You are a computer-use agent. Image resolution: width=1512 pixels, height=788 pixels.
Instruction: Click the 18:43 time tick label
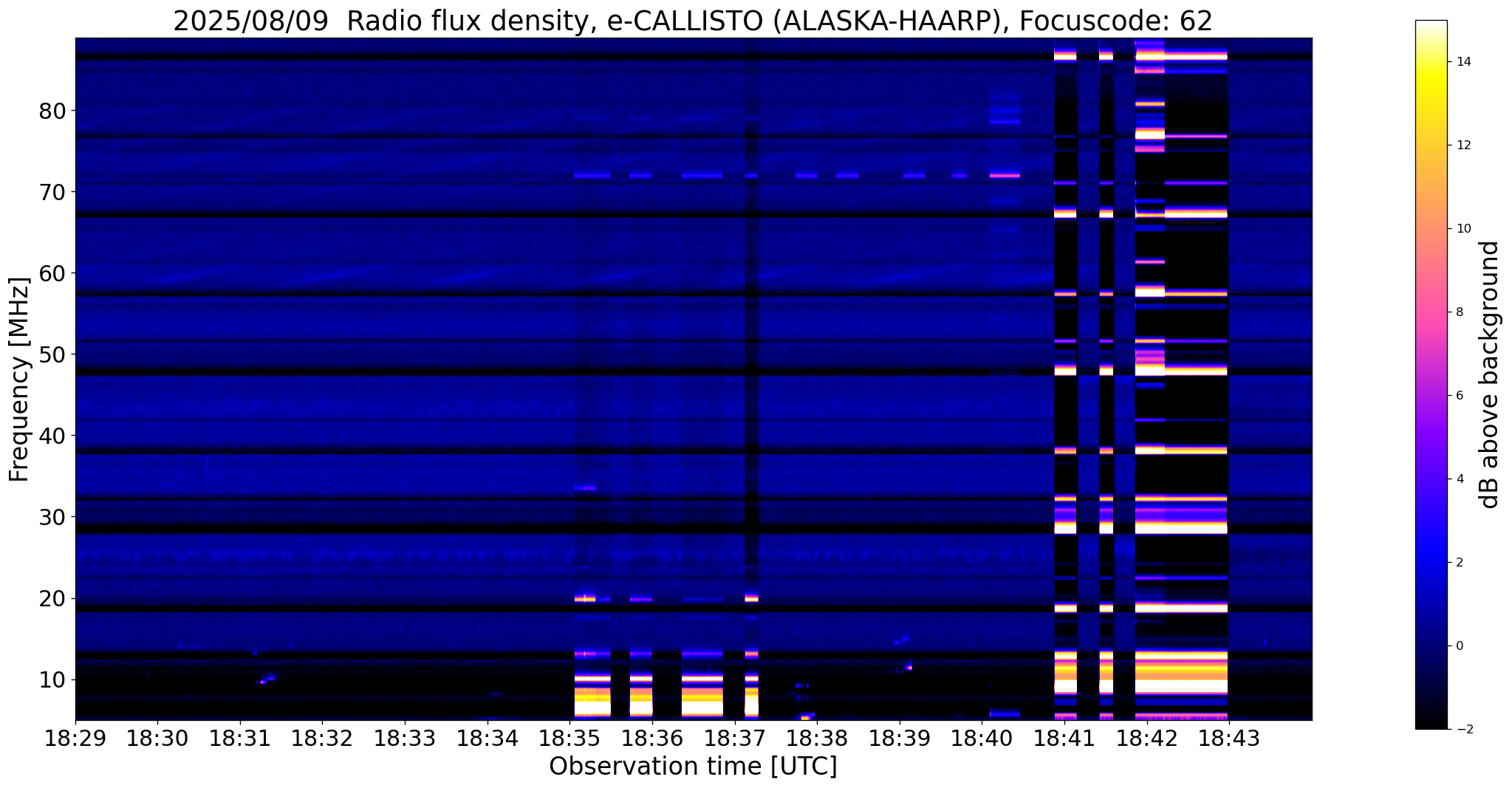1228,739
